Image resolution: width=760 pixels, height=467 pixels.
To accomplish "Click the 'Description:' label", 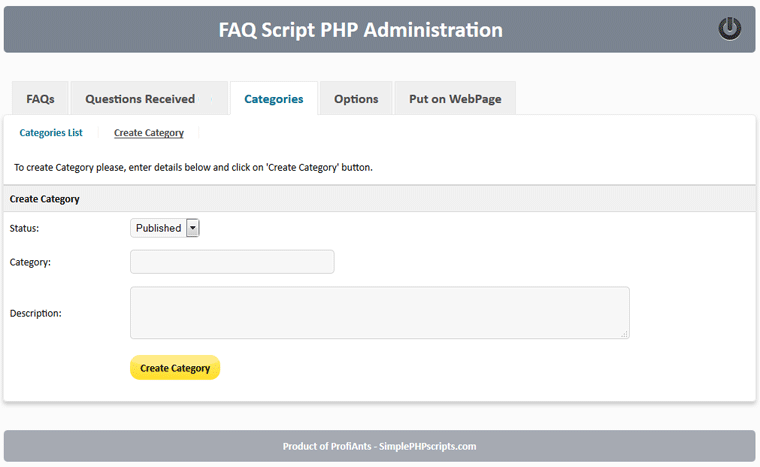I will (36, 313).
